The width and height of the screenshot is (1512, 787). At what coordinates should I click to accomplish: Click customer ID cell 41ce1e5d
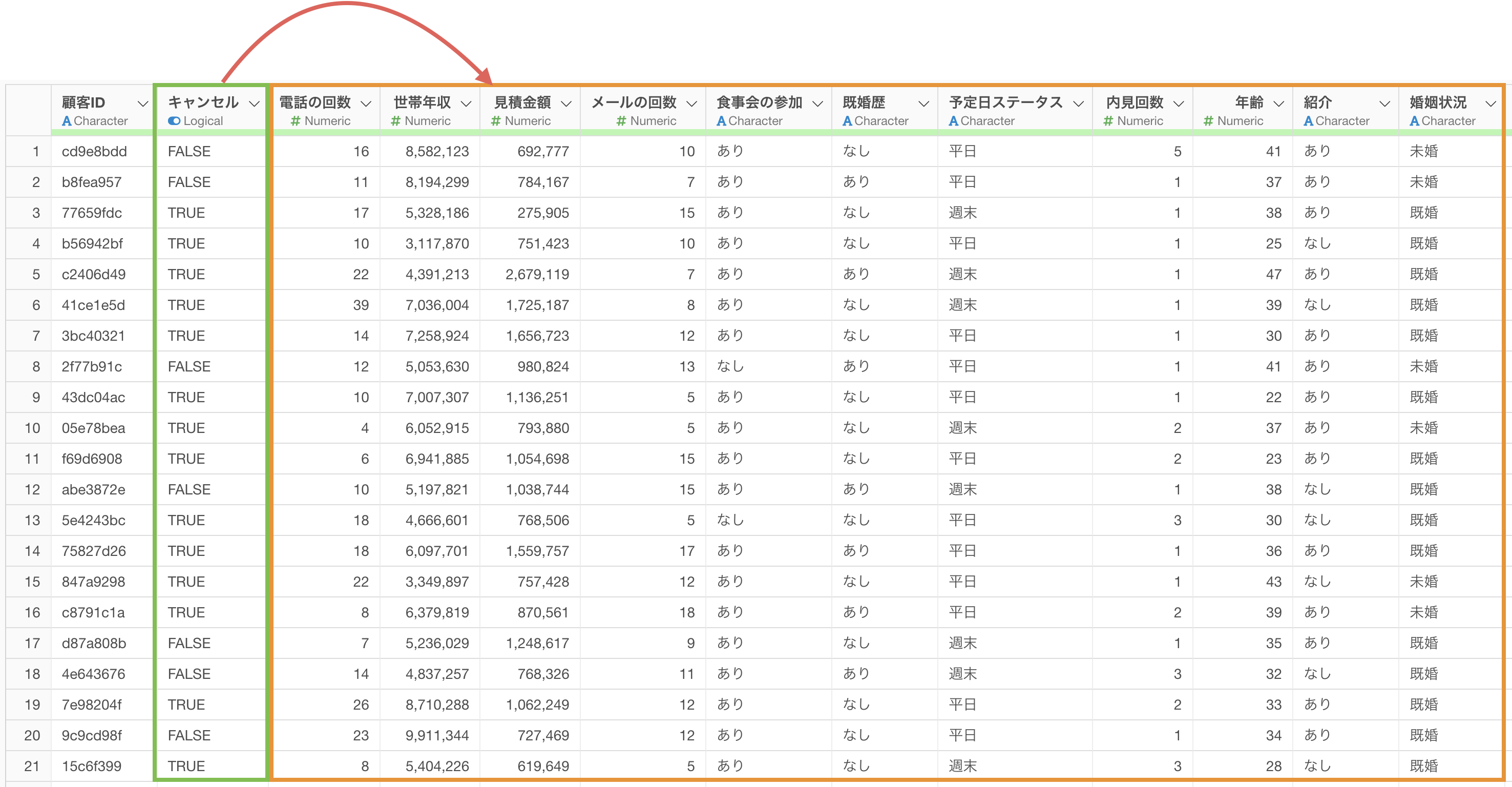(93, 305)
